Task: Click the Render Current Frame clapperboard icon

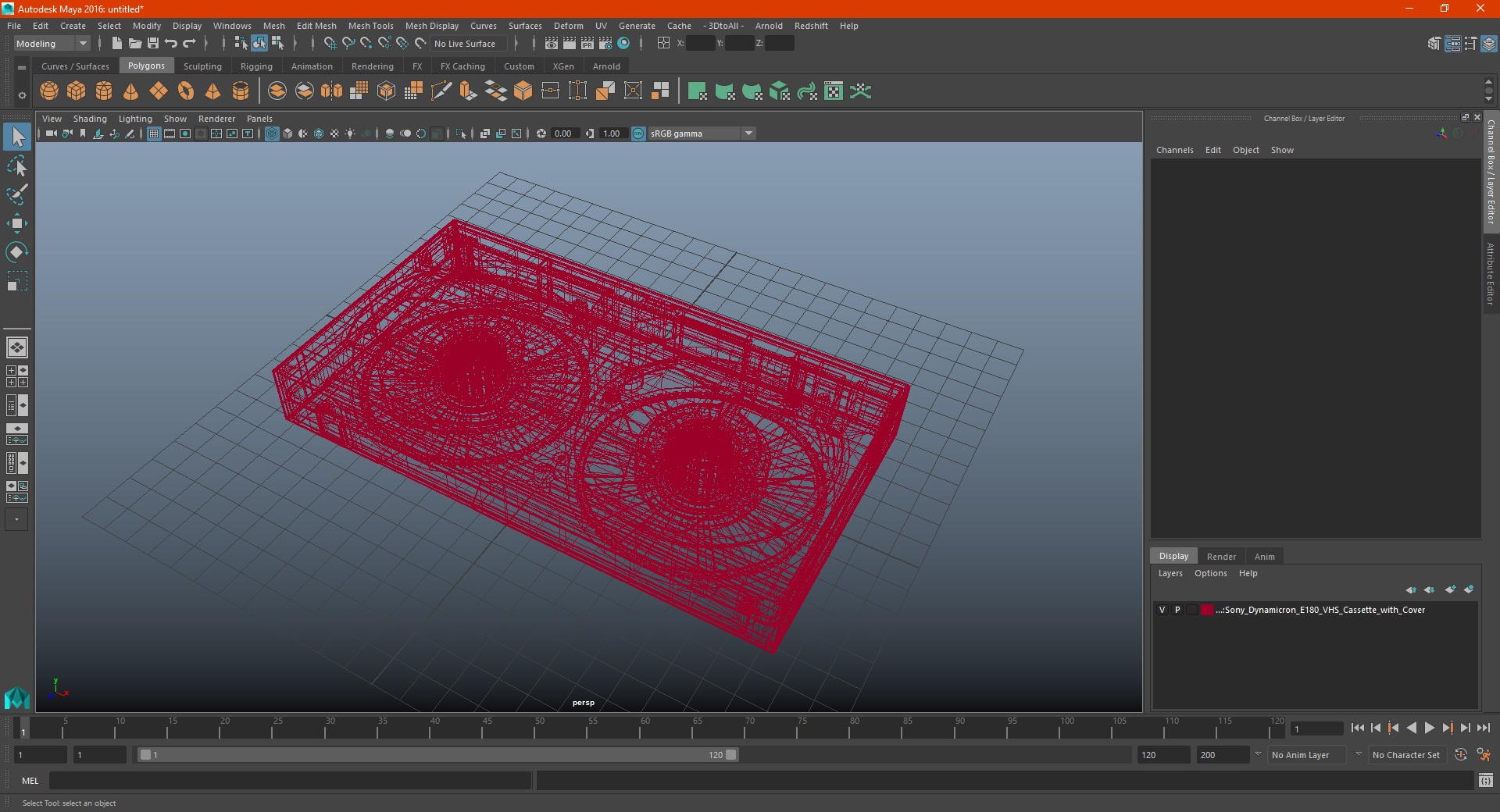Action: coord(570,44)
